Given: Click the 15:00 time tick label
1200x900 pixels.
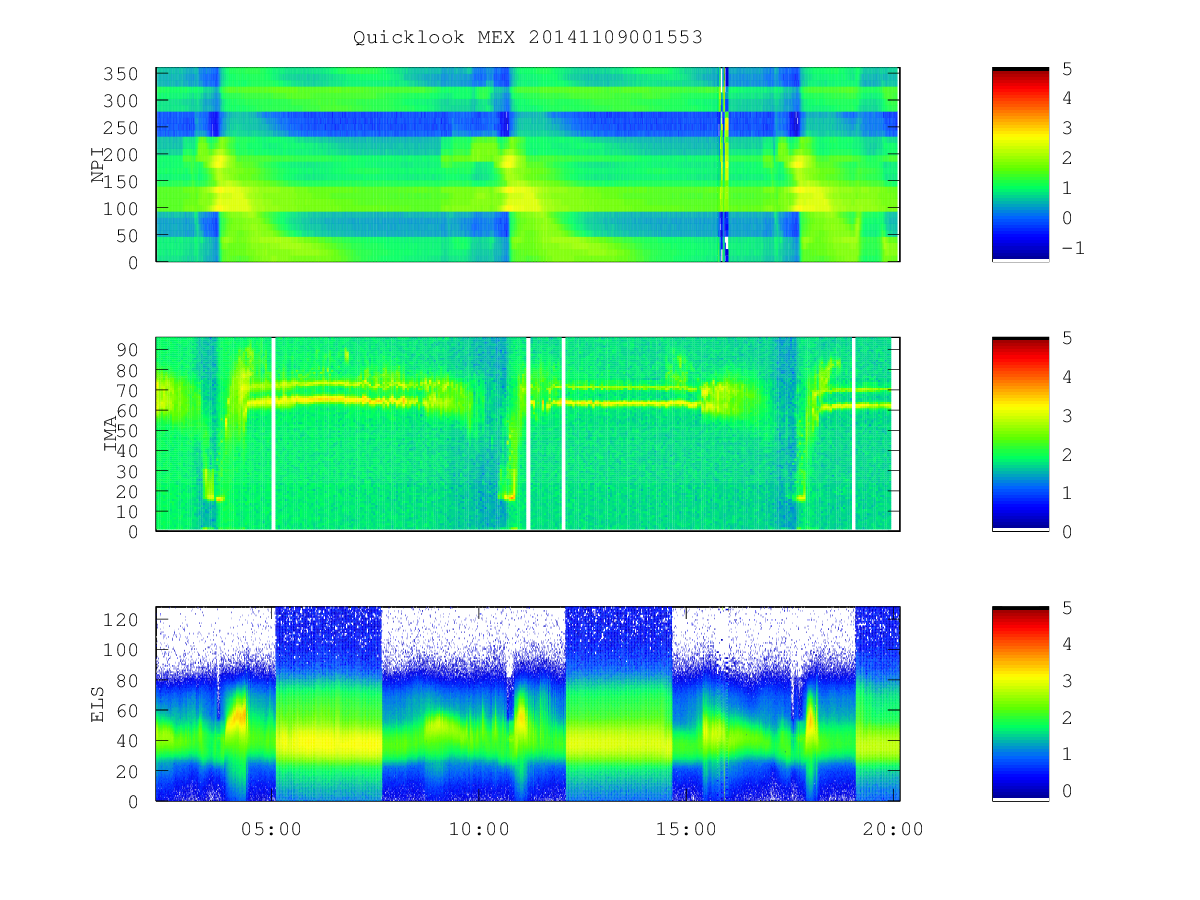Looking at the screenshot, I should tap(685, 828).
